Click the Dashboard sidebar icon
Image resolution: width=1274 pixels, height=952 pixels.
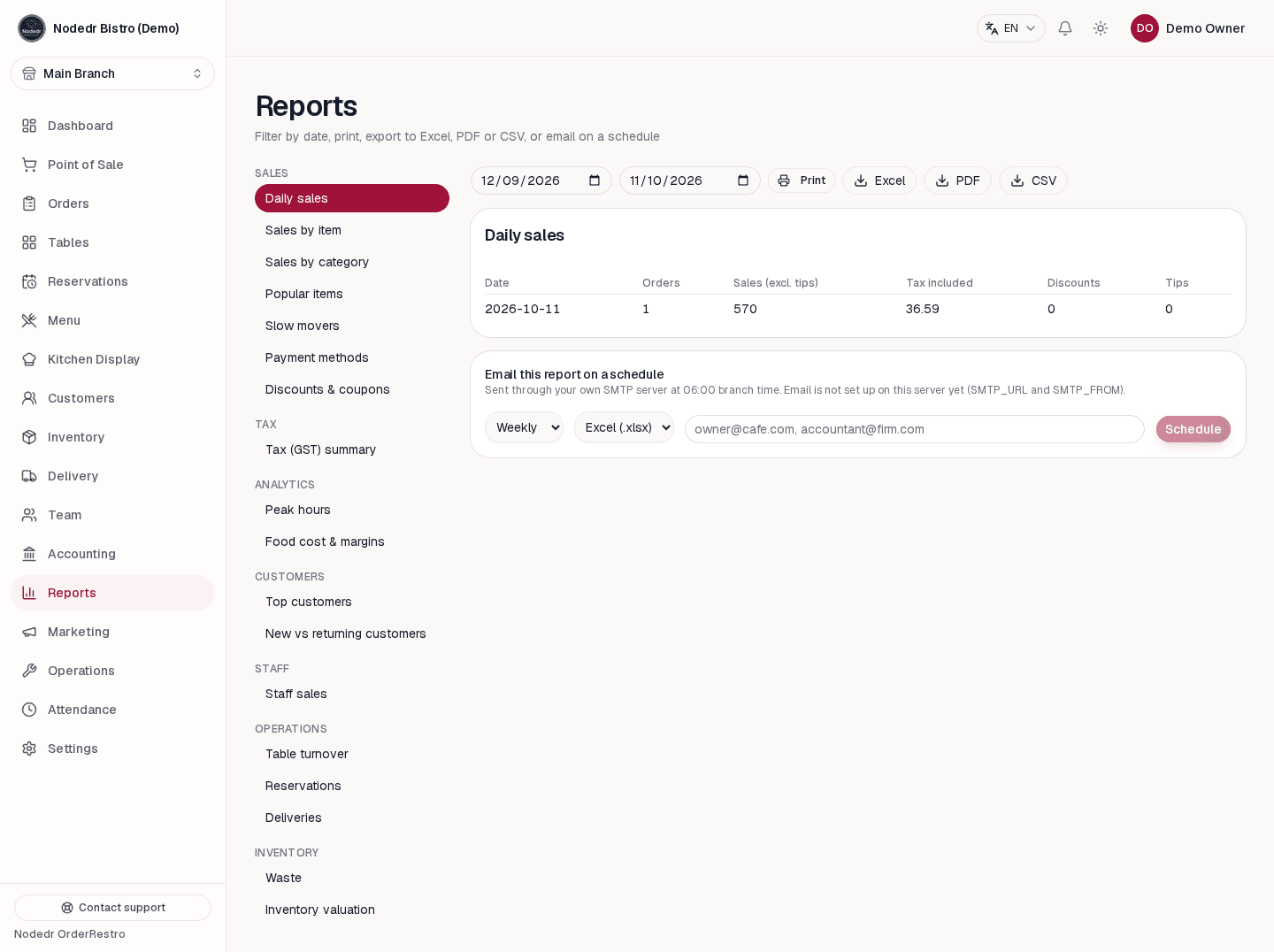click(x=29, y=126)
